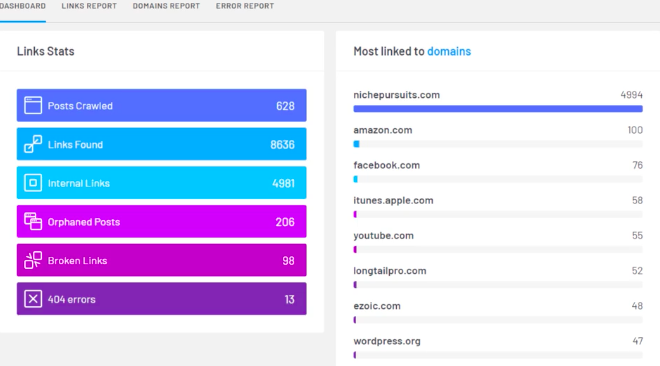This screenshot has width=660, height=366.
Task: Click the 100 count for amazon.com
Action: pos(635,130)
